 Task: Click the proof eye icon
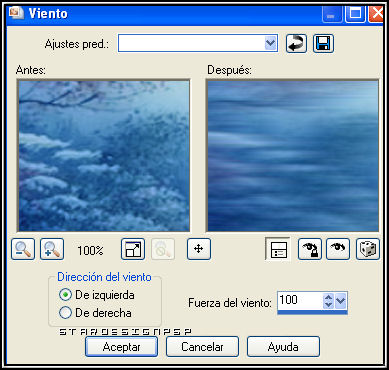click(x=338, y=249)
